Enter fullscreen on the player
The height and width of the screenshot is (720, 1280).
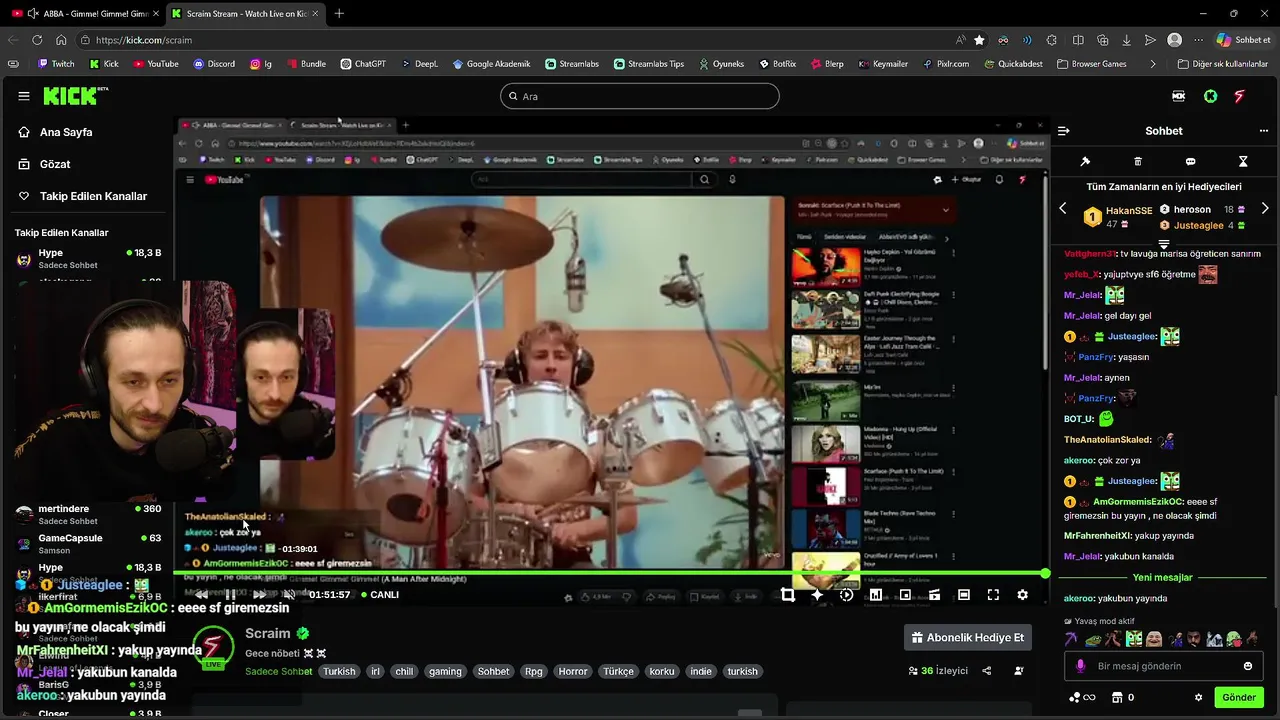pos(993,595)
